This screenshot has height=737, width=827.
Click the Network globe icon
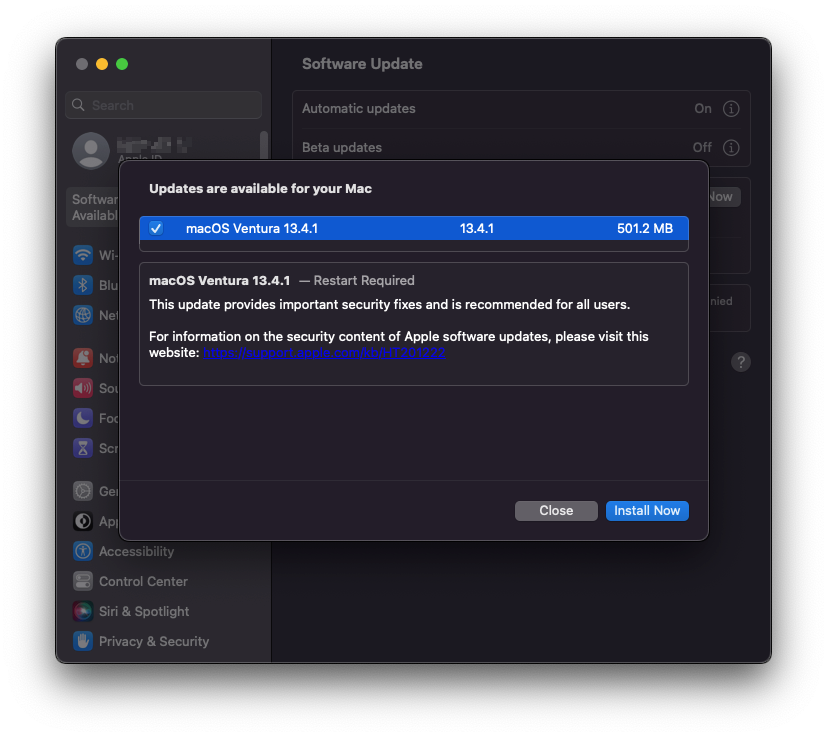click(x=83, y=315)
